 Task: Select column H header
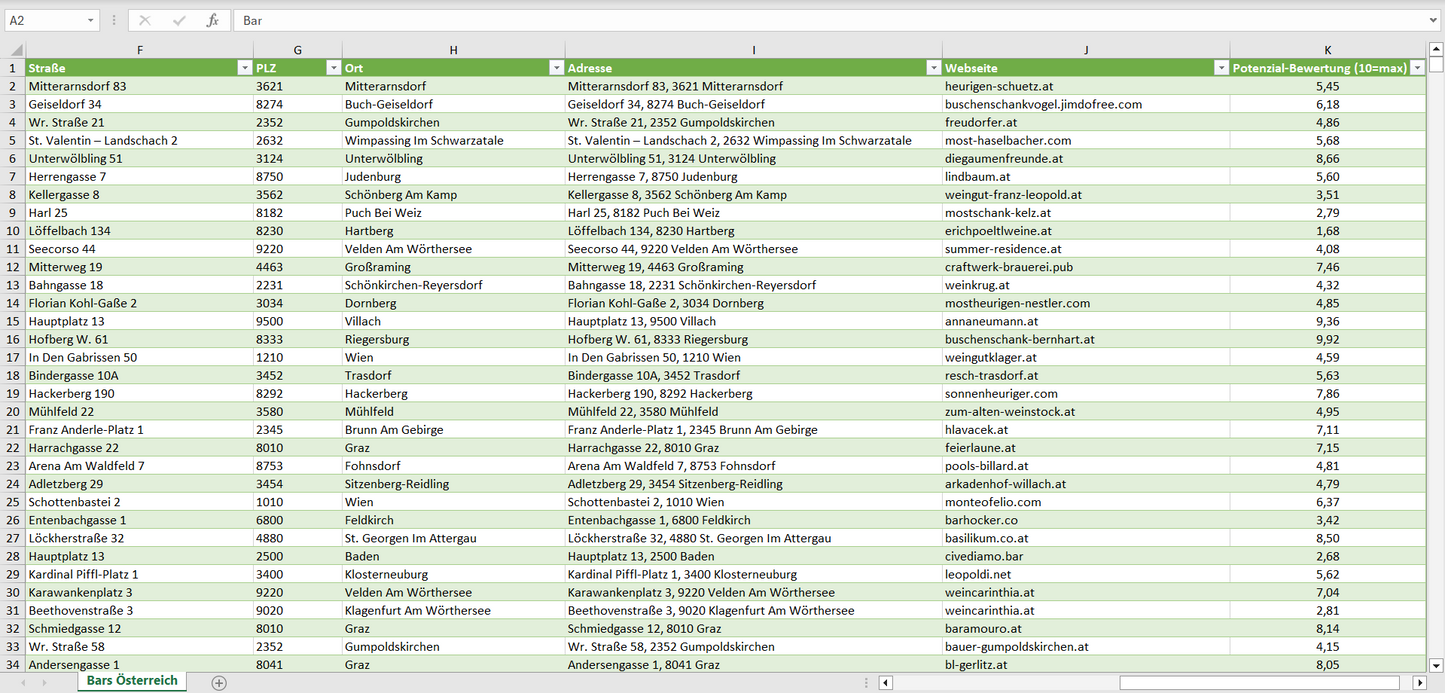coord(453,50)
